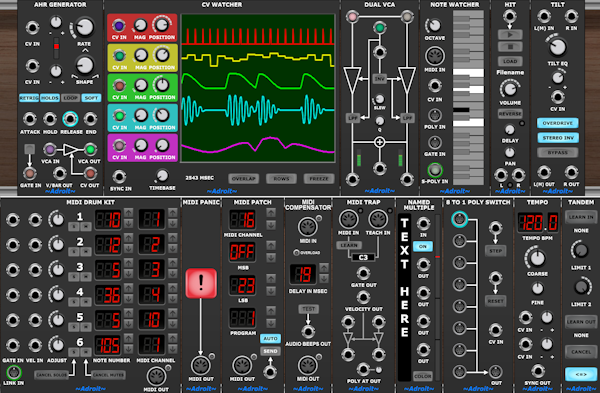Click the MIDI IN socket on MIDI Trap

tap(349, 219)
